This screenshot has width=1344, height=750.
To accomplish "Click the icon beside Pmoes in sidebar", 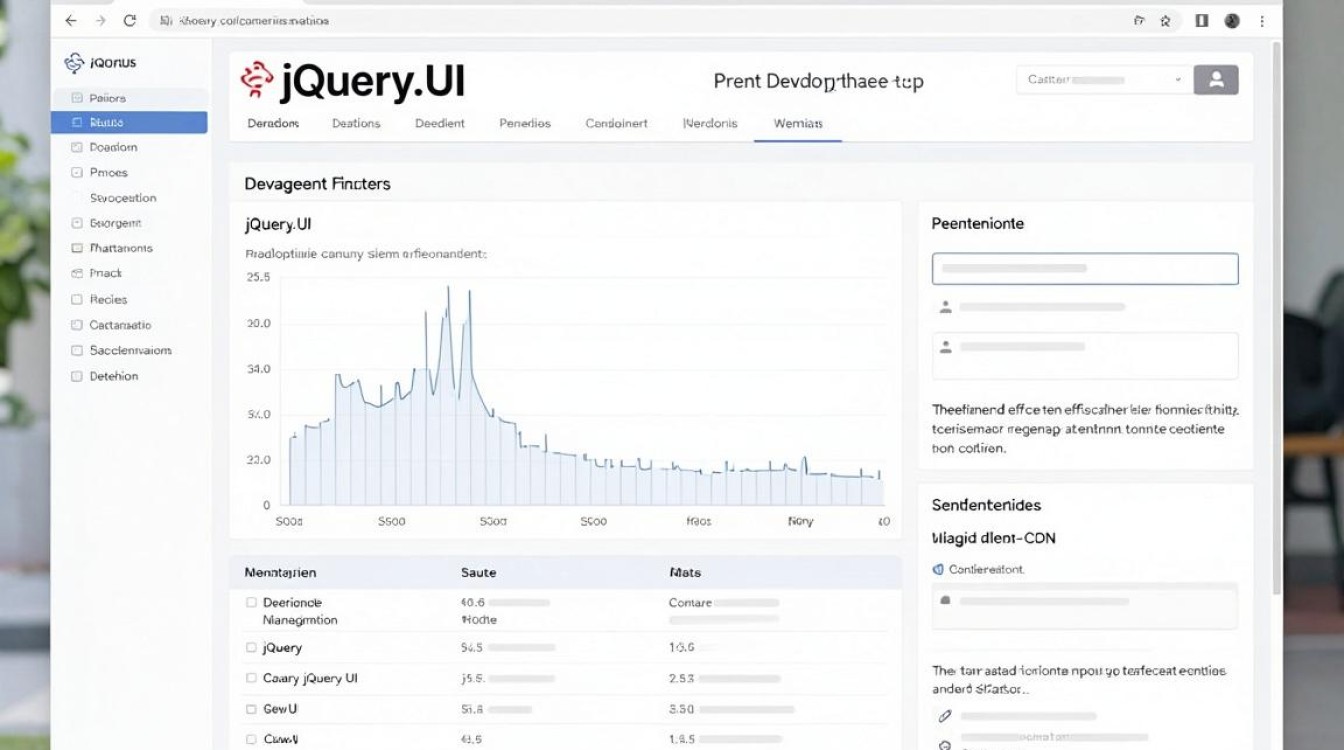I will point(77,172).
